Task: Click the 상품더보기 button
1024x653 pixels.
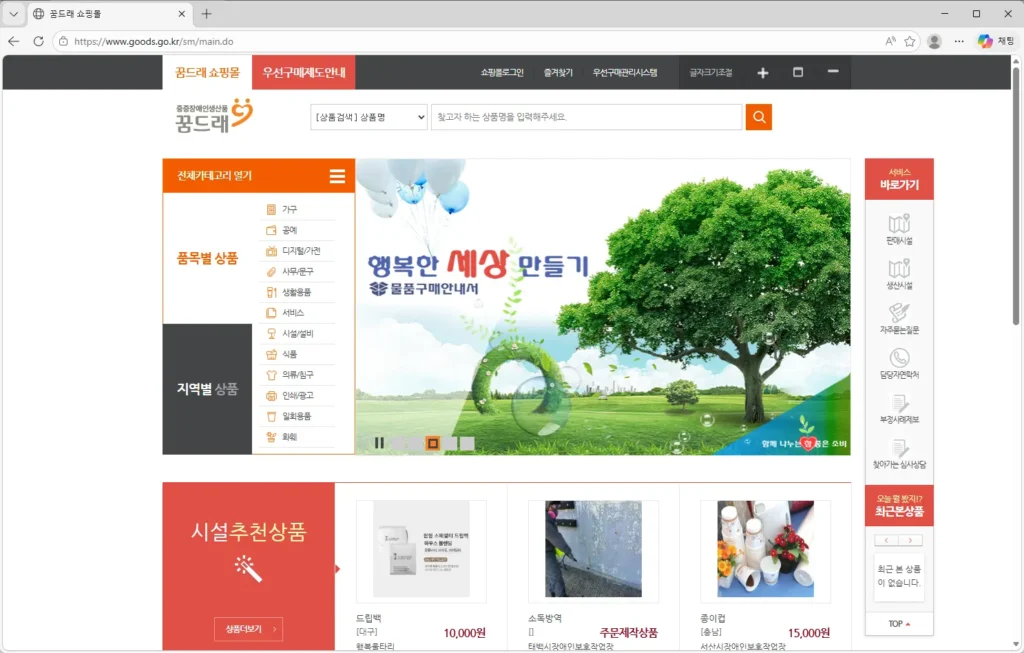Action: click(x=247, y=629)
